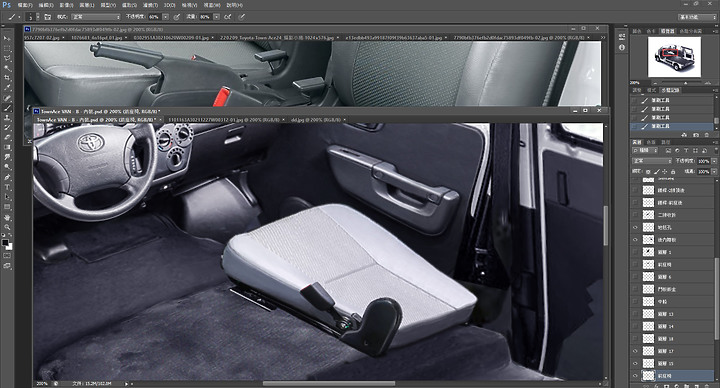Open the 色票 Swatches tab

[x=650, y=31]
